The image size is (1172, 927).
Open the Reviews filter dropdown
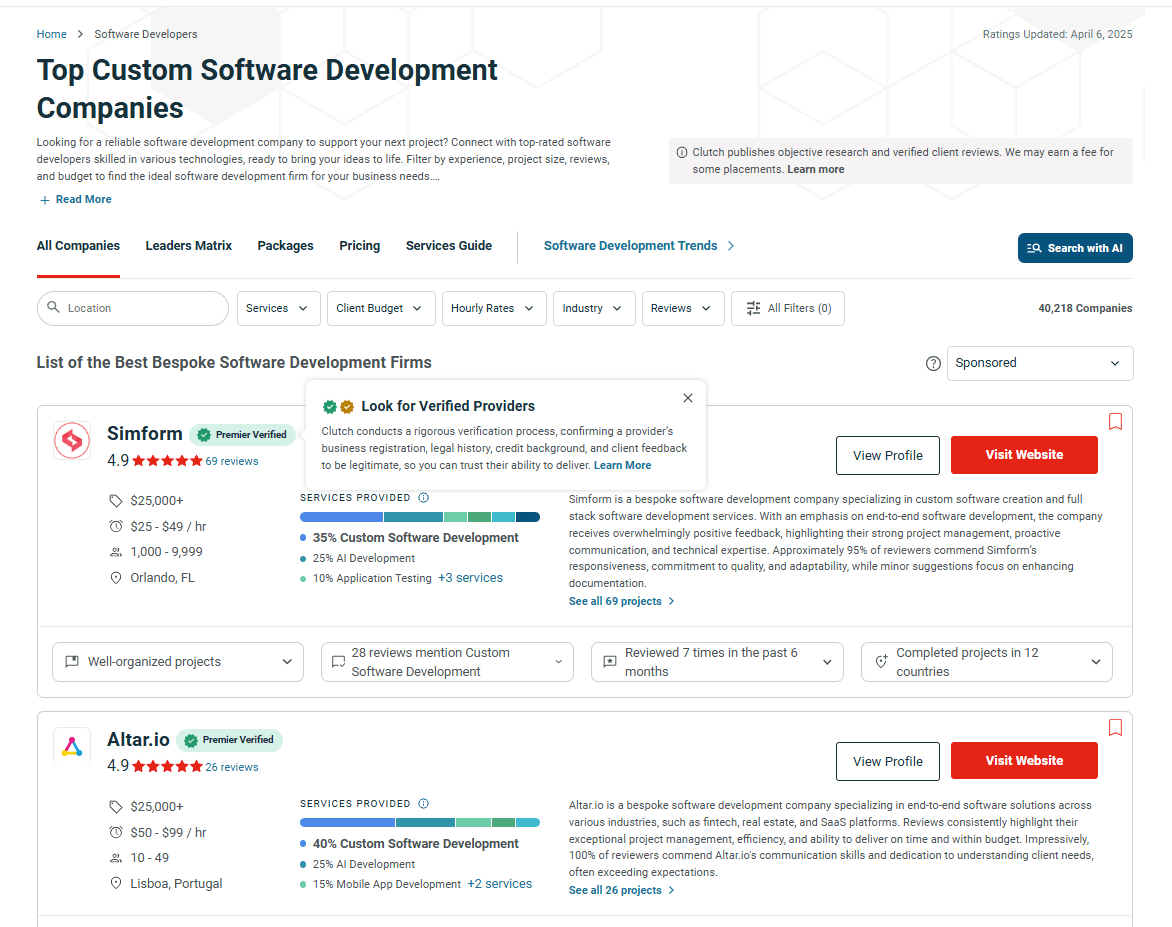(x=683, y=309)
